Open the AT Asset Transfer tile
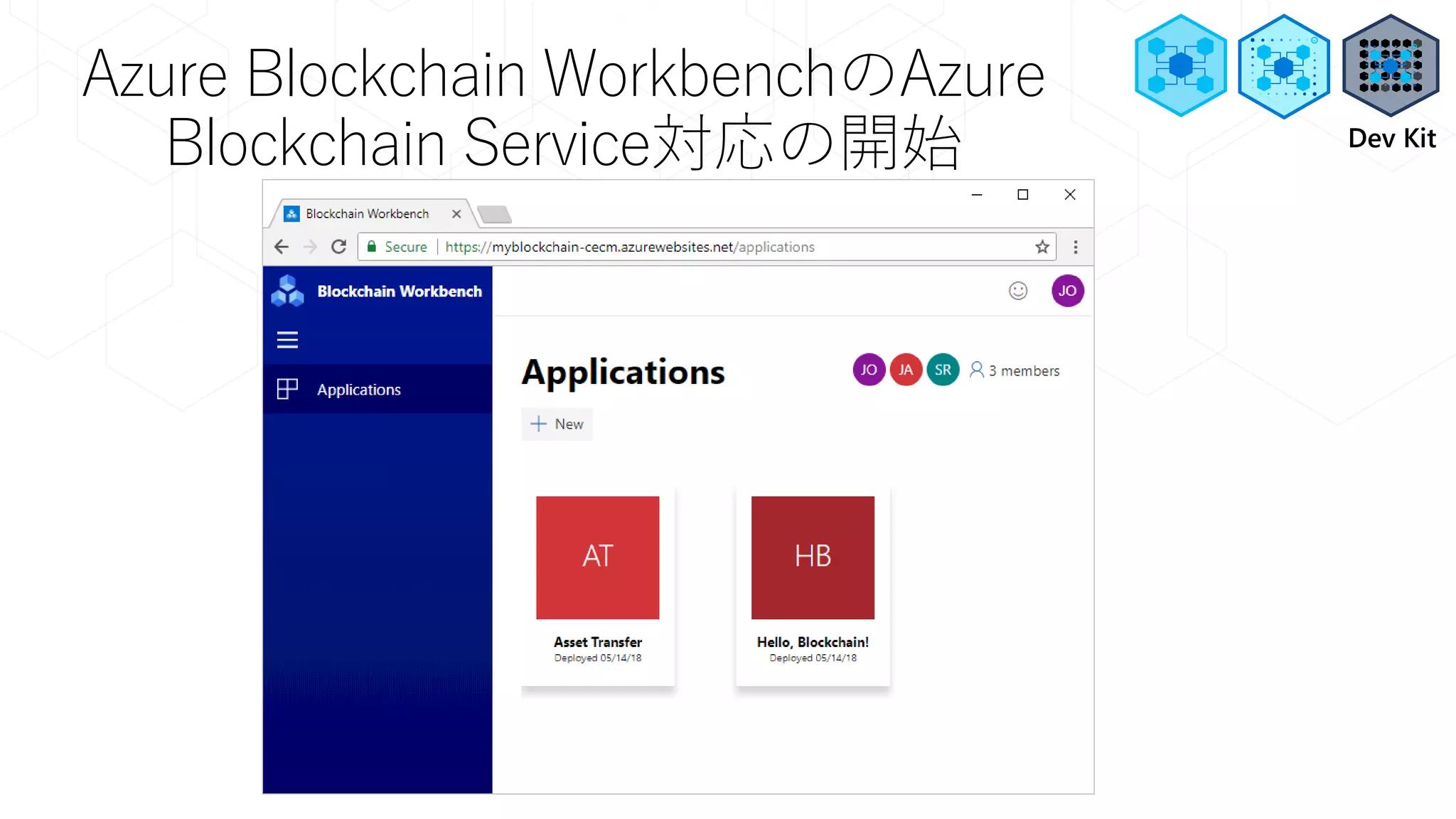Screen dimensions: 1456x819 [x=598, y=557]
